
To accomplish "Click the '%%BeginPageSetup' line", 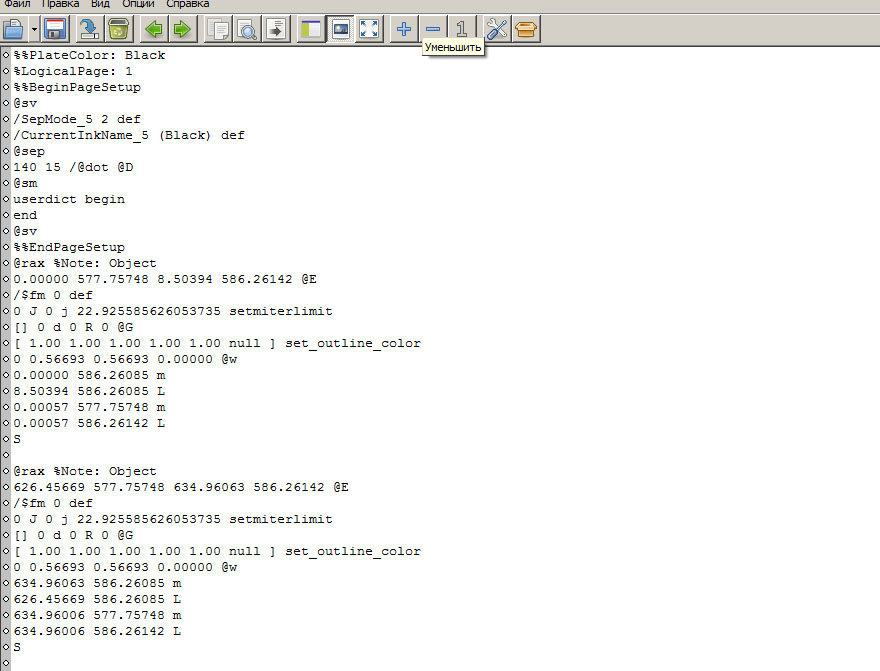I will (x=77, y=87).
